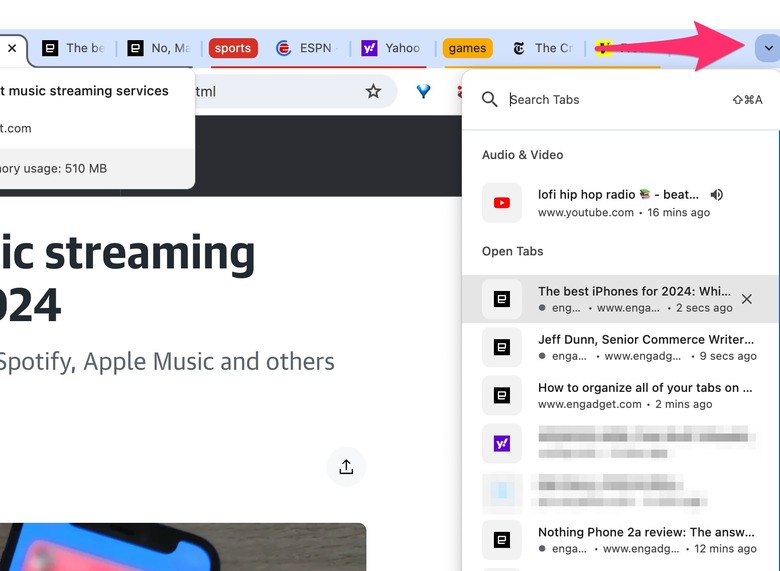Click the address bar URL ending in 'tml'

pos(205,92)
